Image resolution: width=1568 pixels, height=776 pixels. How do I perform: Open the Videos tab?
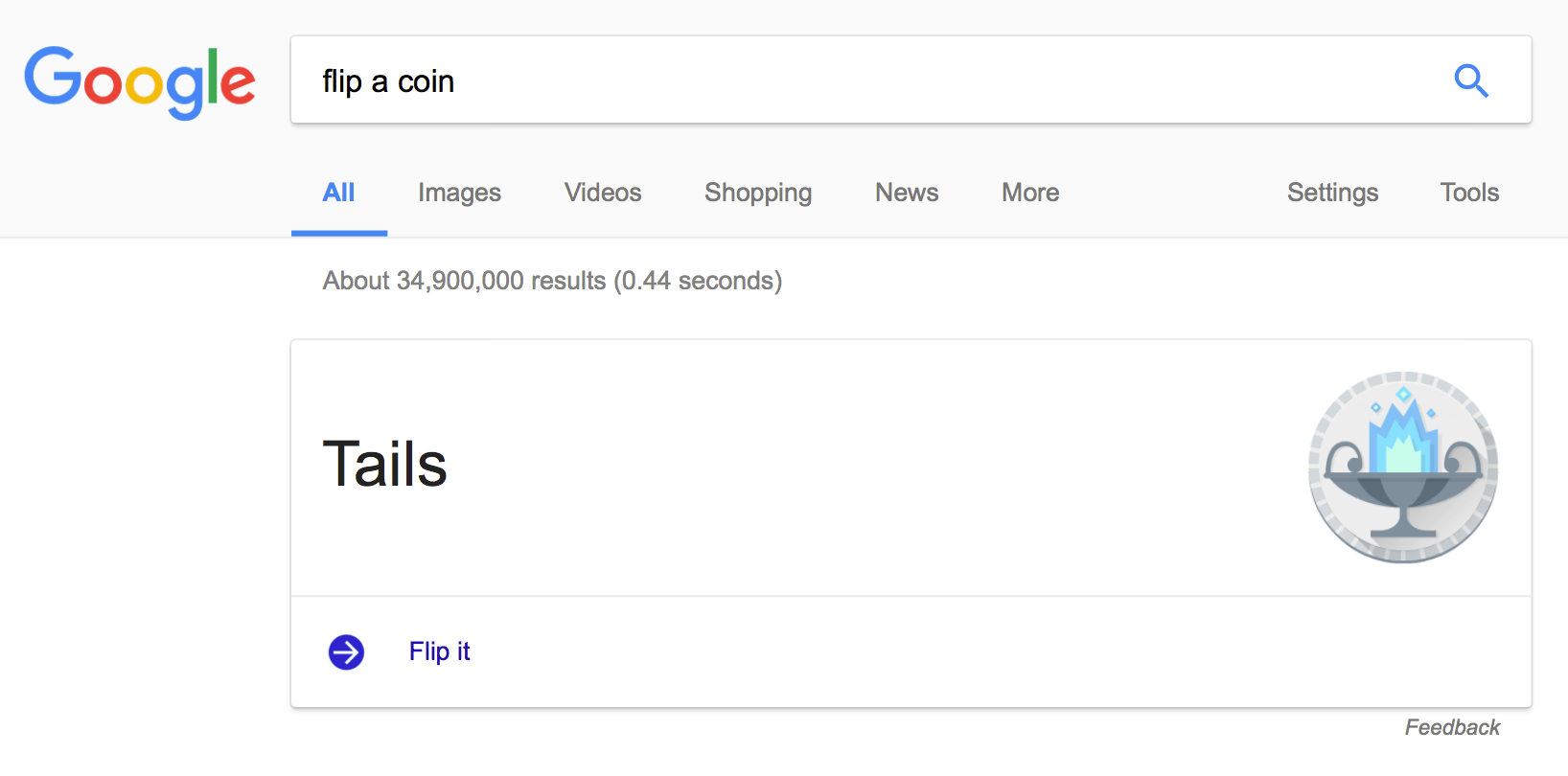pos(603,193)
